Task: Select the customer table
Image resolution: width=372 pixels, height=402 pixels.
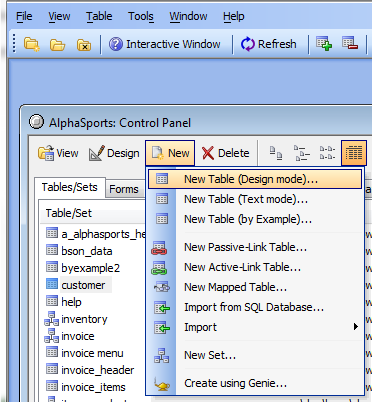Action: 83,285
